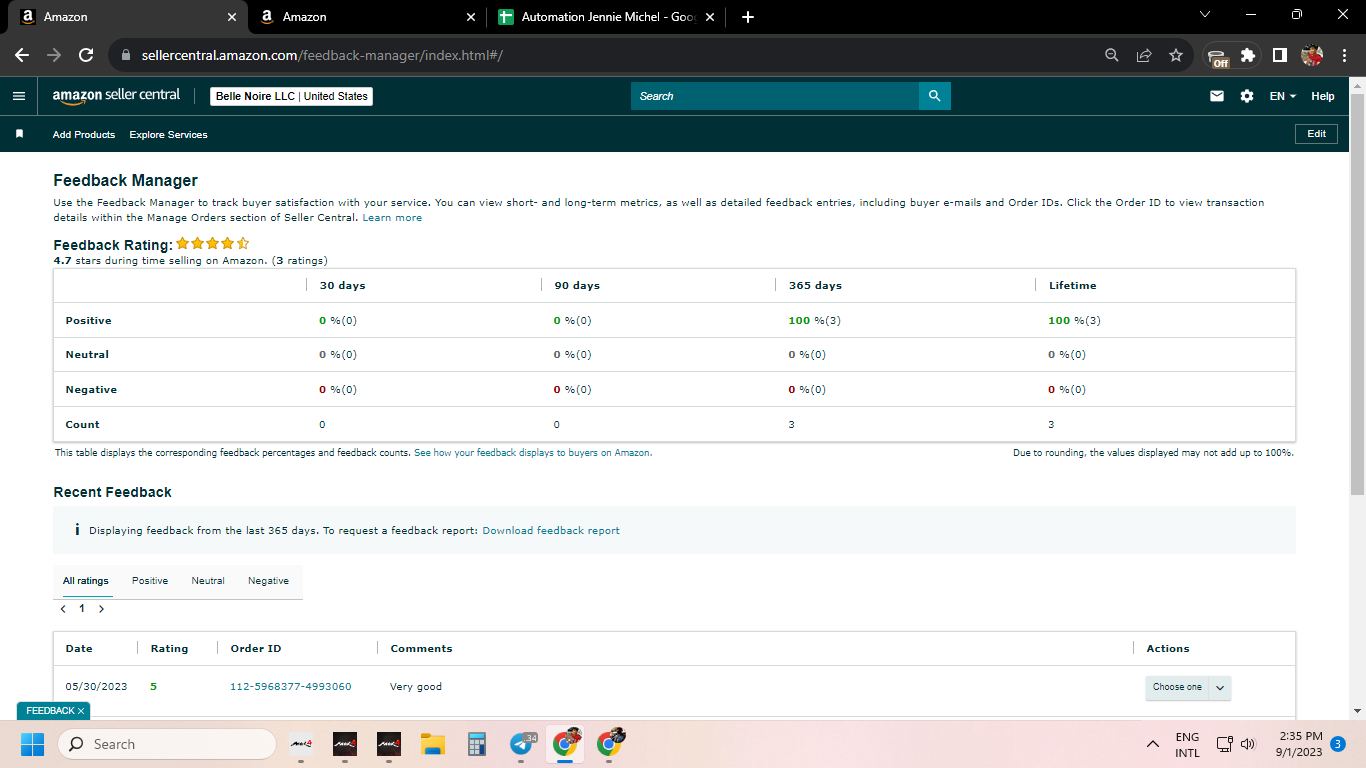
Task: Expand the Choose one actions dropdown
Action: click(1188, 687)
